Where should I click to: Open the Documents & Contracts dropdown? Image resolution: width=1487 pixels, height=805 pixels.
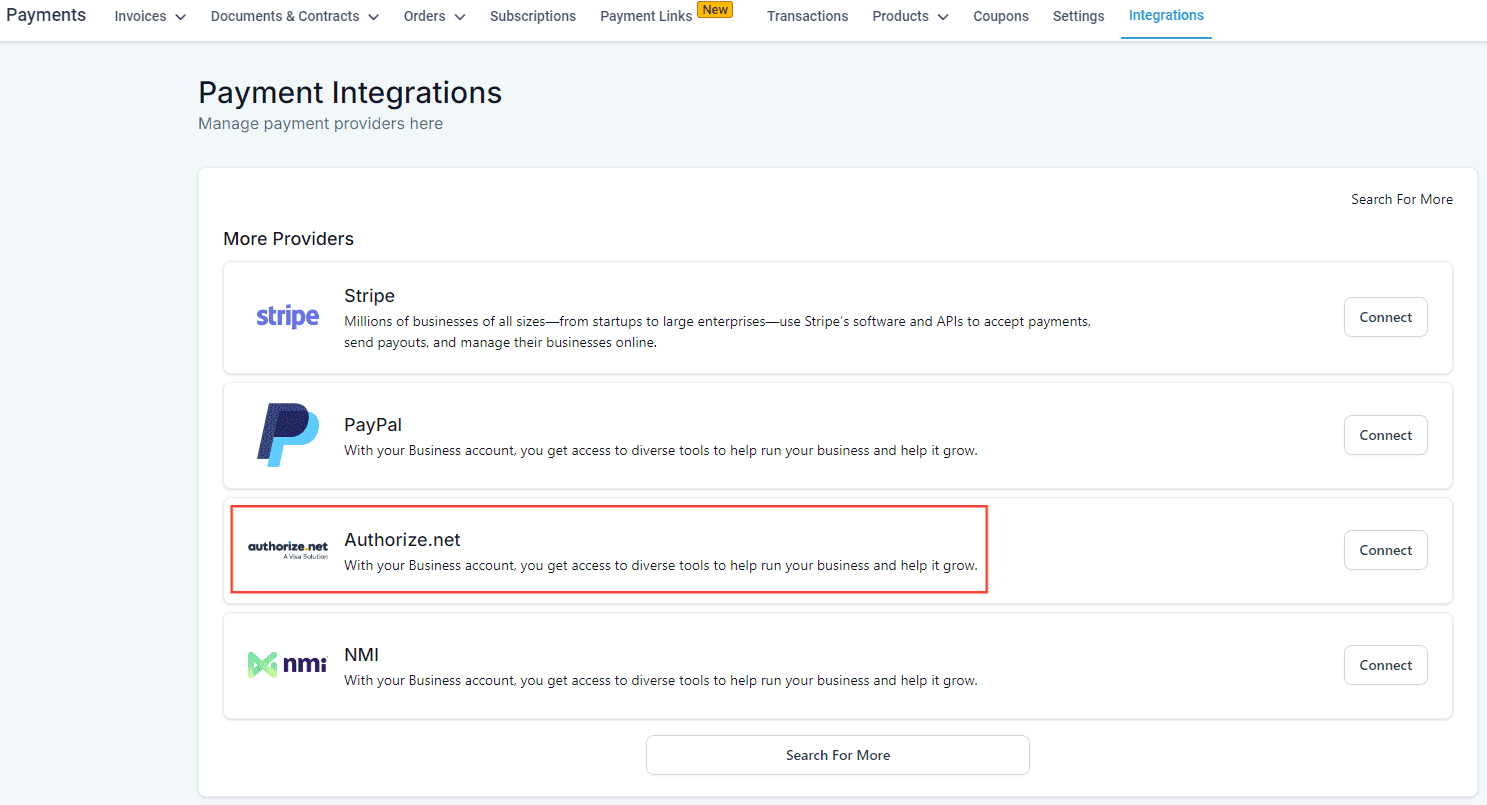(294, 16)
